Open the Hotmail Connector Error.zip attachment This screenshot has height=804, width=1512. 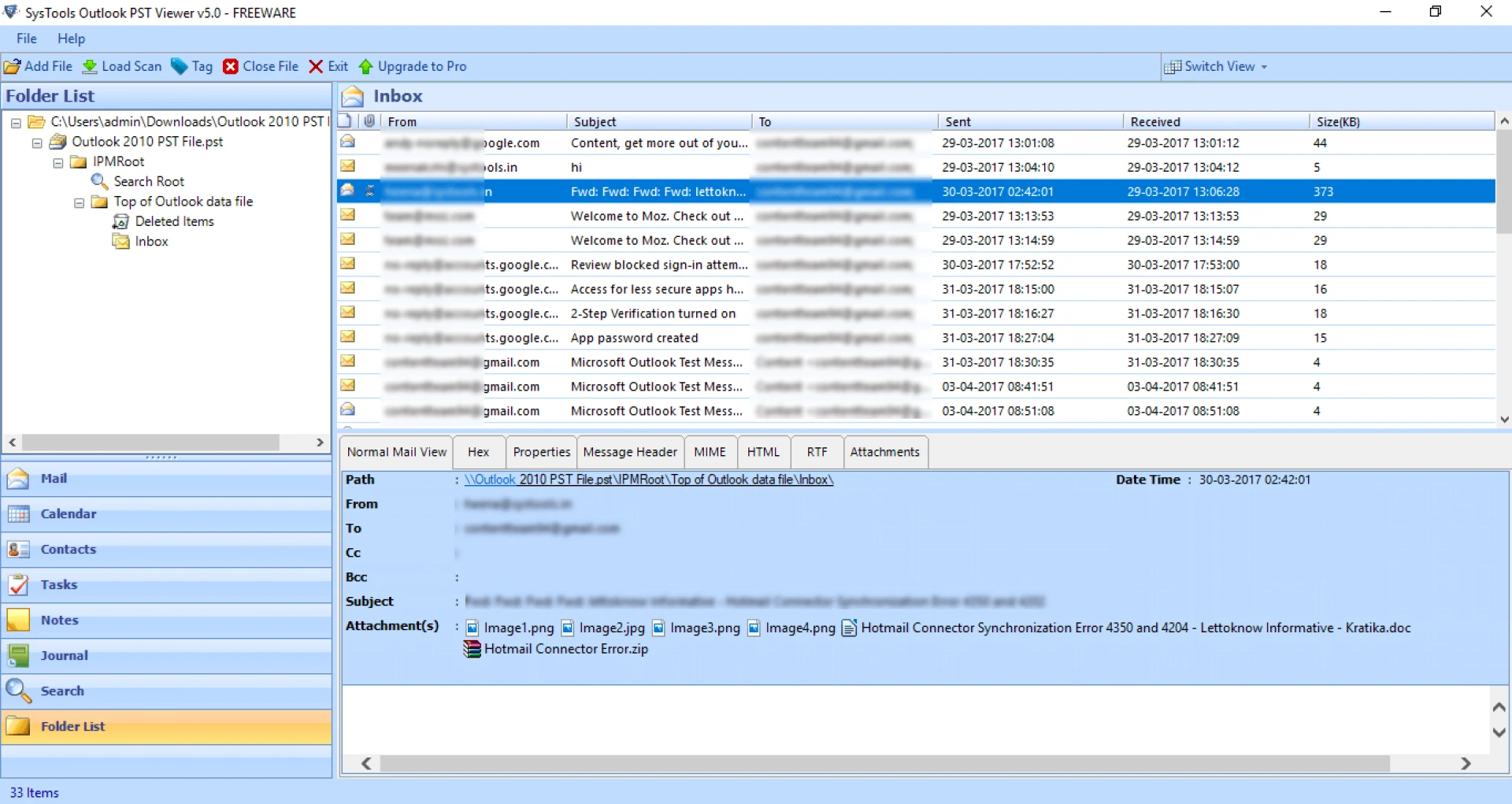tap(565, 649)
